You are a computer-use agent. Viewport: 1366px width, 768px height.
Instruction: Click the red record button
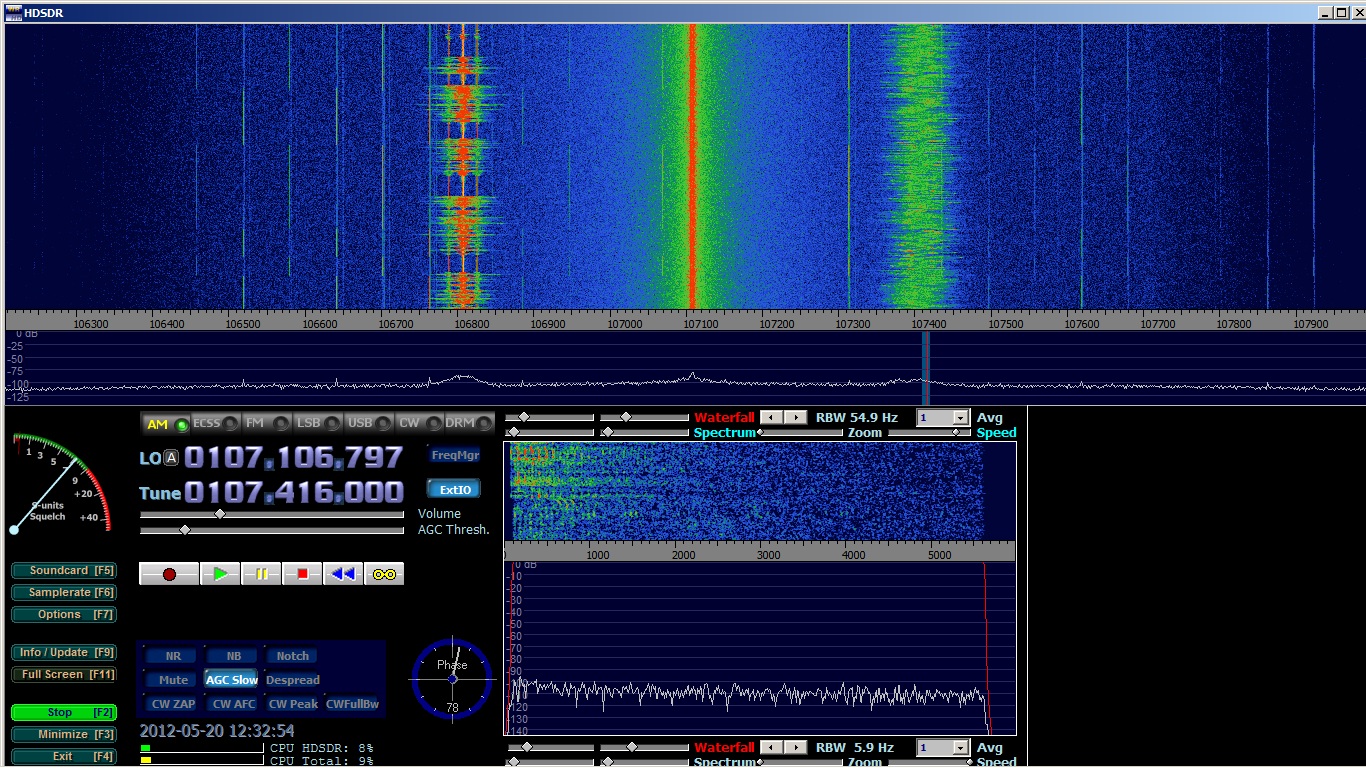pyautogui.click(x=169, y=574)
